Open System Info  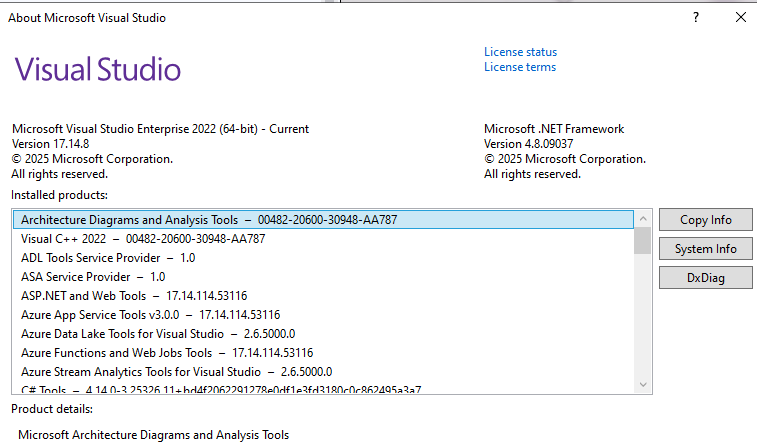click(x=705, y=249)
